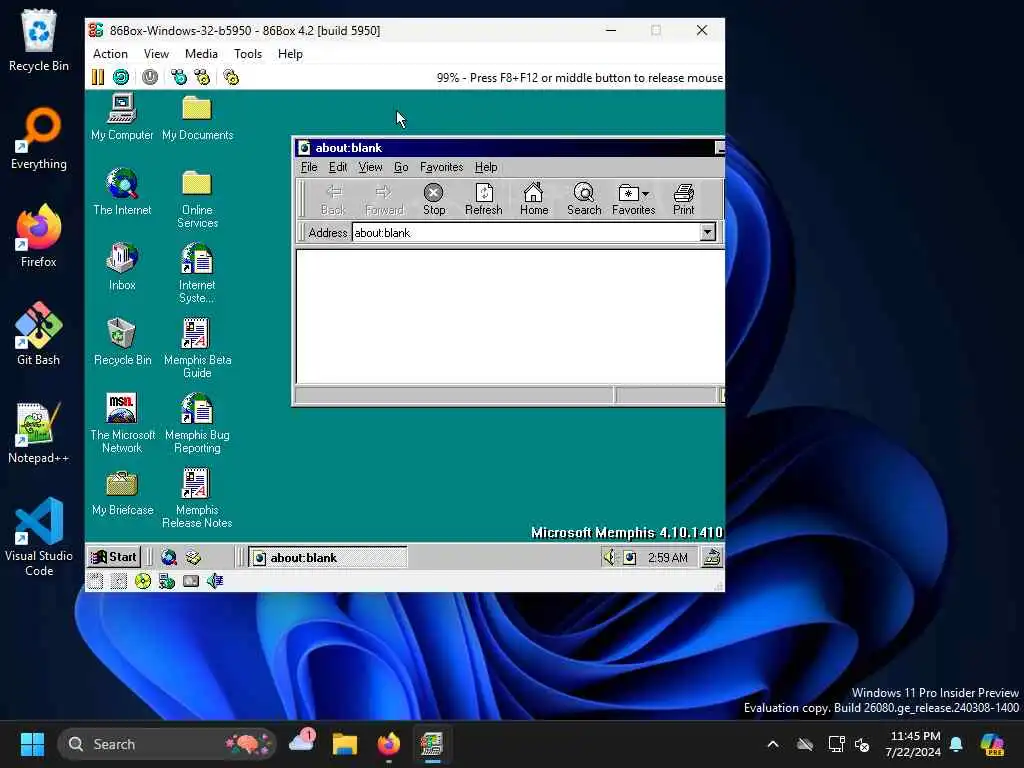Select Memphis Bug Reporting icon
The height and width of the screenshot is (768, 1024).
tap(197, 423)
